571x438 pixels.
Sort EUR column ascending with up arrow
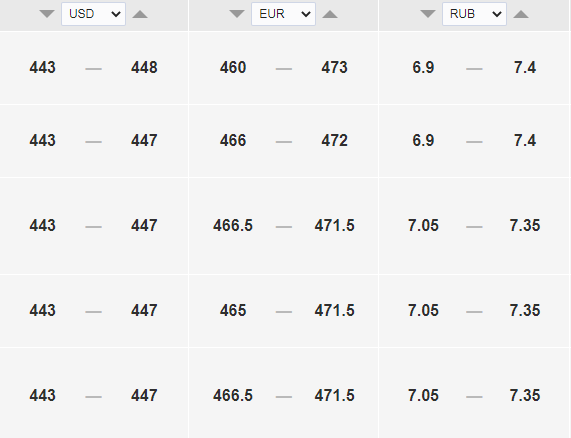click(x=330, y=14)
